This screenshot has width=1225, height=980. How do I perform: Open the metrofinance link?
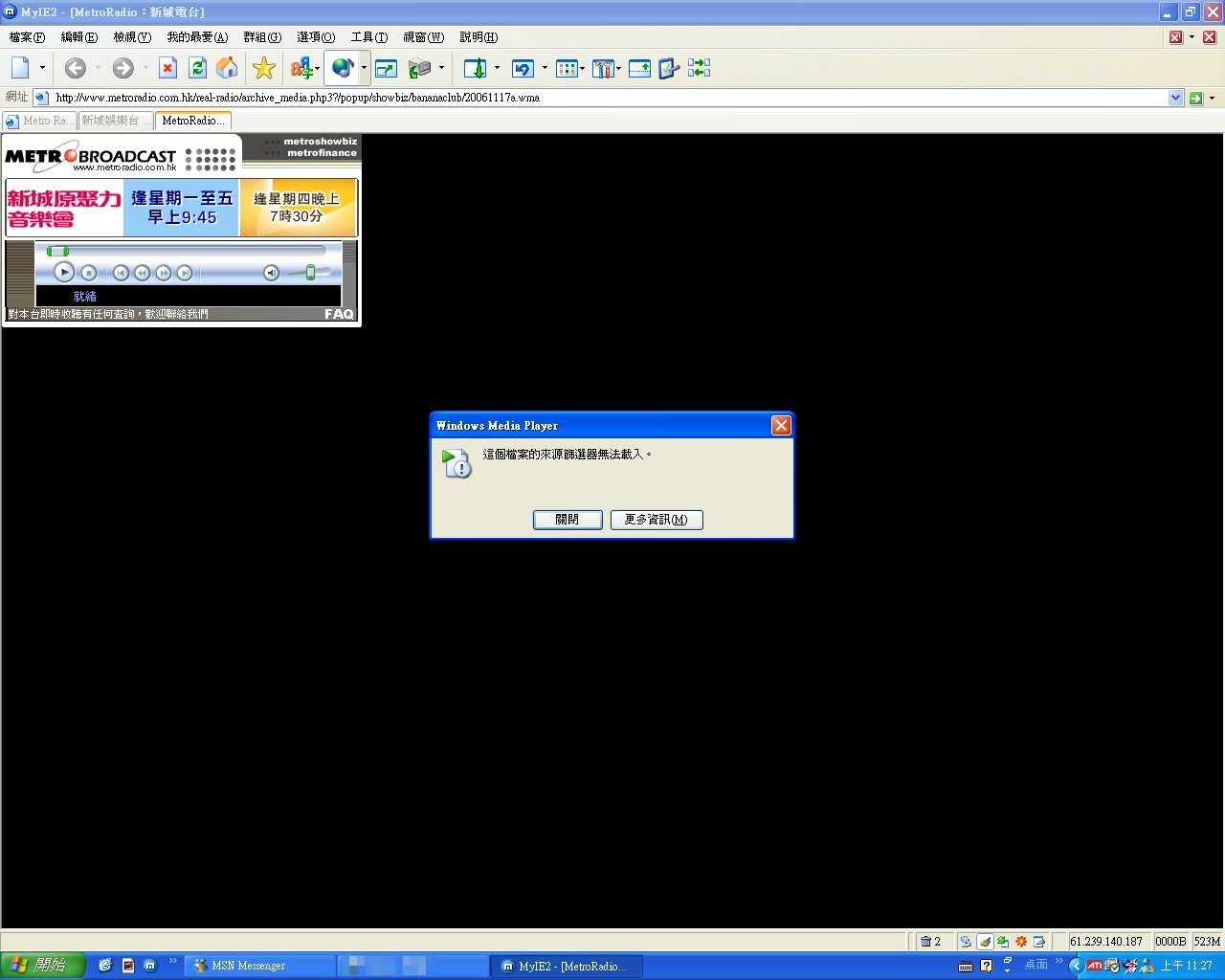pyautogui.click(x=322, y=153)
